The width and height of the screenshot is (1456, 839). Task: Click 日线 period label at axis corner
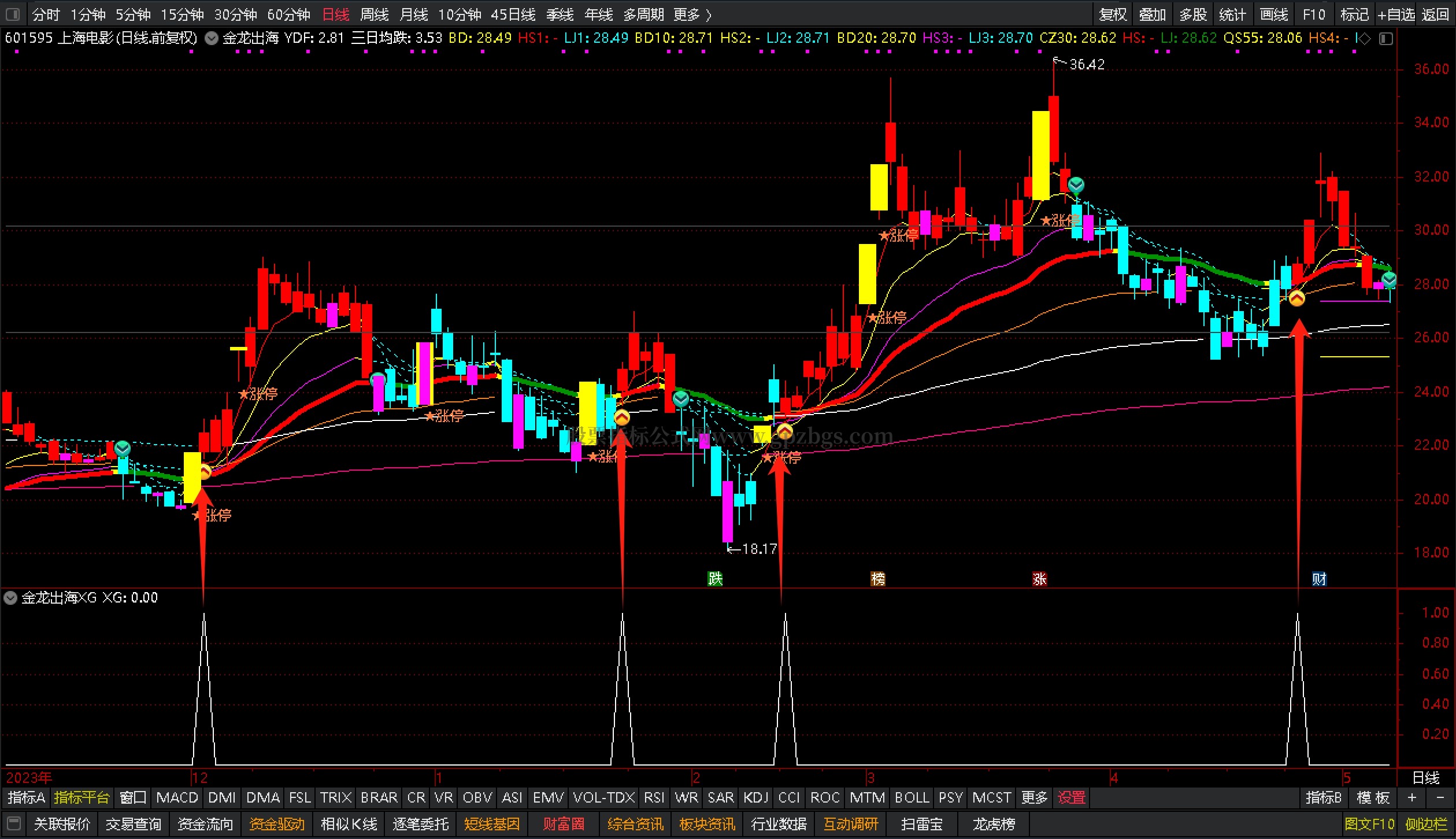pos(1426,778)
